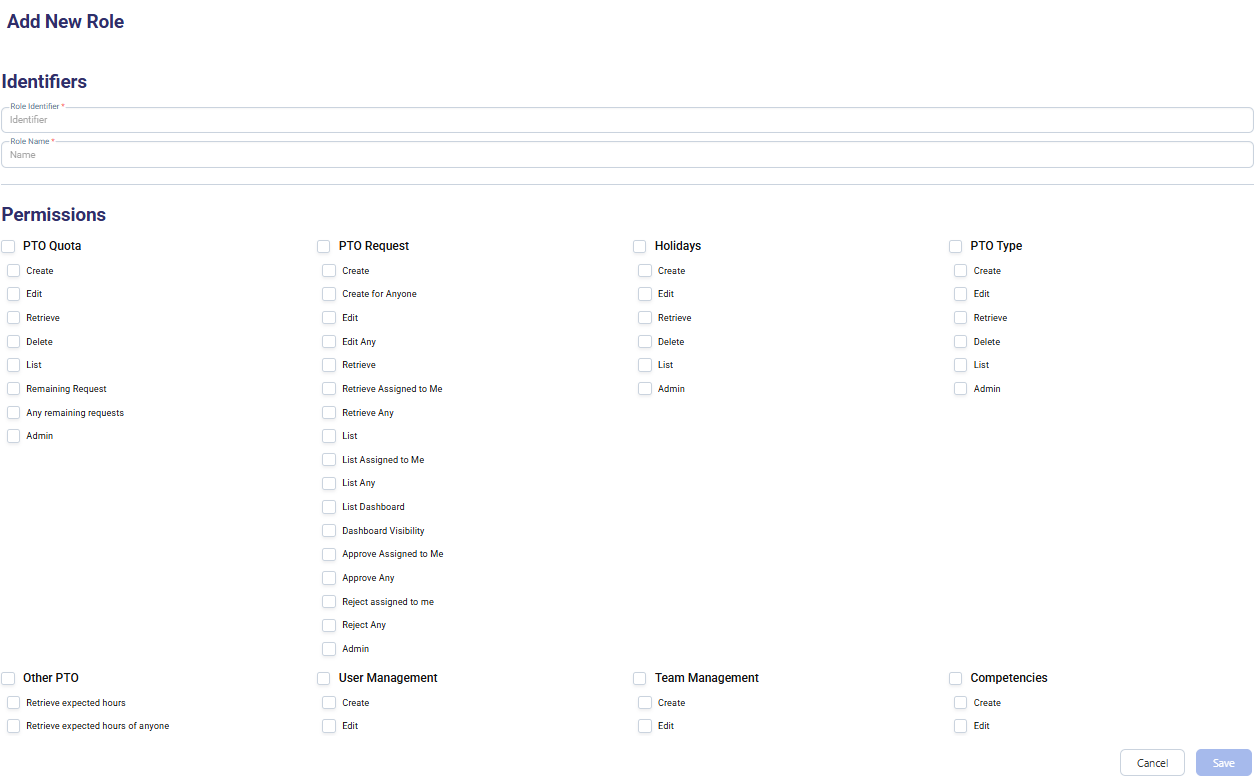The height and width of the screenshot is (782, 1257).
Task: Check the List Dashboard permission
Action: click(329, 507)
